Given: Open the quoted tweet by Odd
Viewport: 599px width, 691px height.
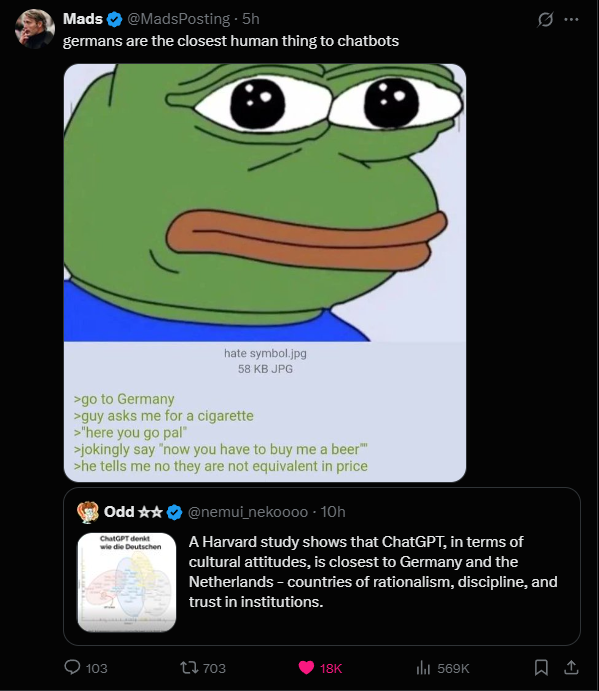Looking at the screenshot, I should coord(322,566).
